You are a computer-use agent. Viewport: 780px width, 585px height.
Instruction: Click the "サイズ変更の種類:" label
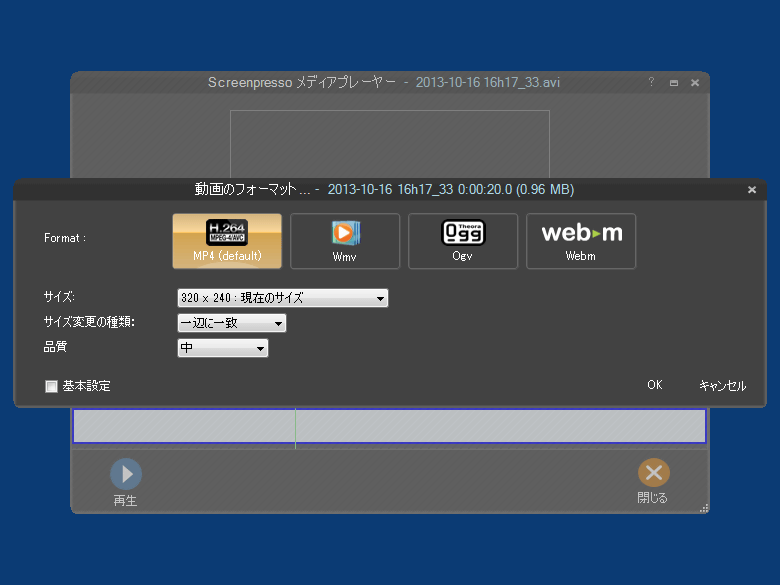pyautogui.click(x=89, y=322)
